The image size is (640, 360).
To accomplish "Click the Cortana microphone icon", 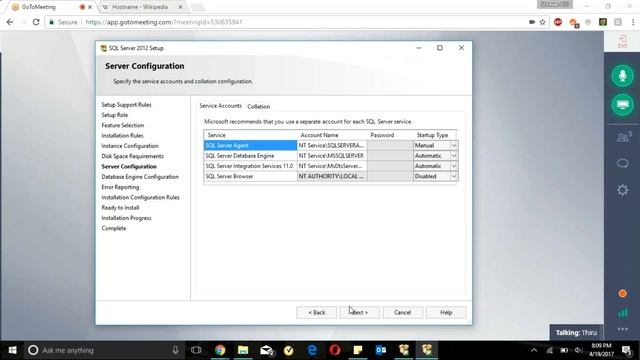I will 175,350.
